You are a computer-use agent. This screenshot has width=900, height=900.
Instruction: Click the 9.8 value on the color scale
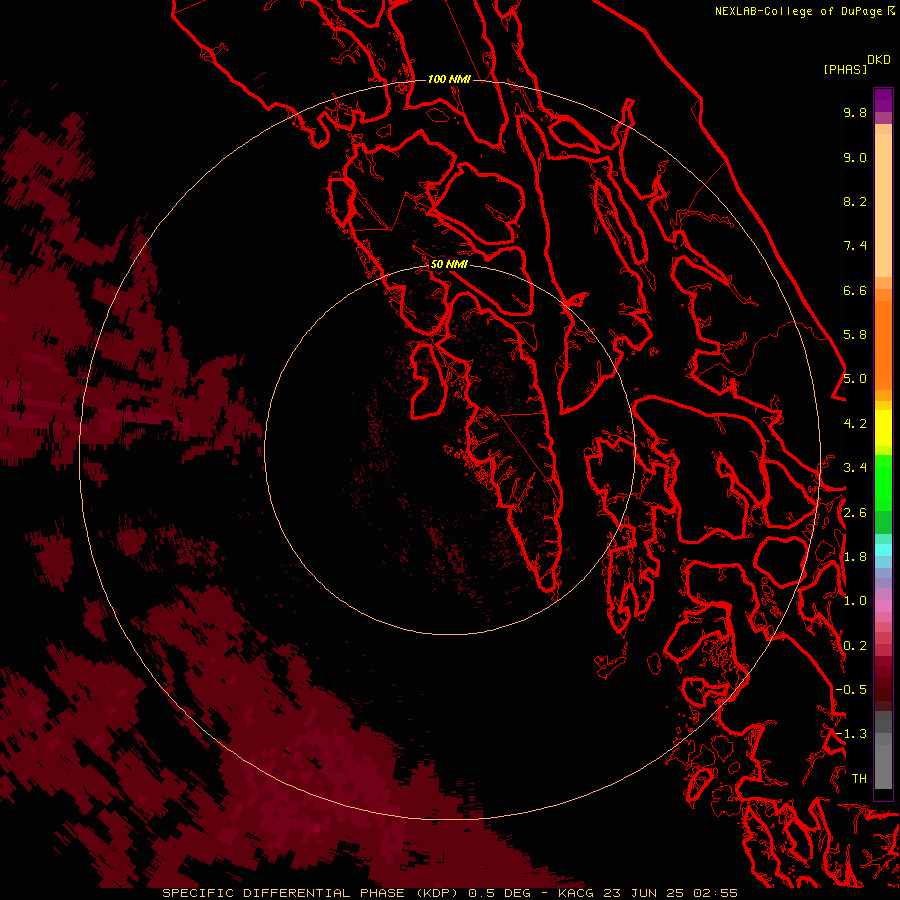click(x=855, y=112)
